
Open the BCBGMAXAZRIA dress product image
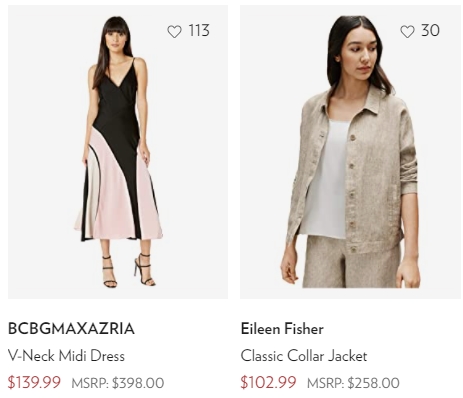(118, 152)
